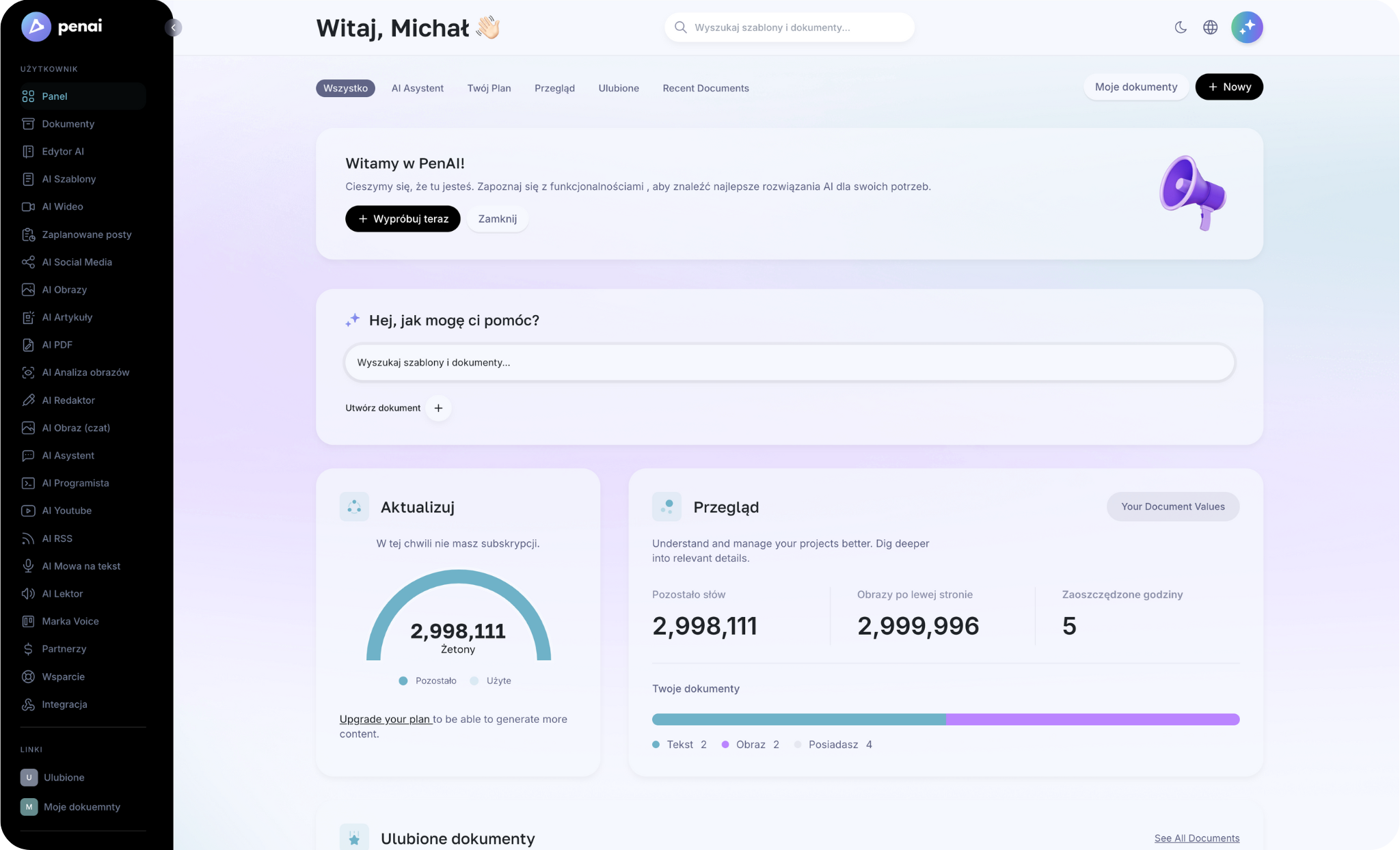The width and height of the screenshot is (1400, 850).
Task: Click the Nowy button
Action: (1228, 87)
